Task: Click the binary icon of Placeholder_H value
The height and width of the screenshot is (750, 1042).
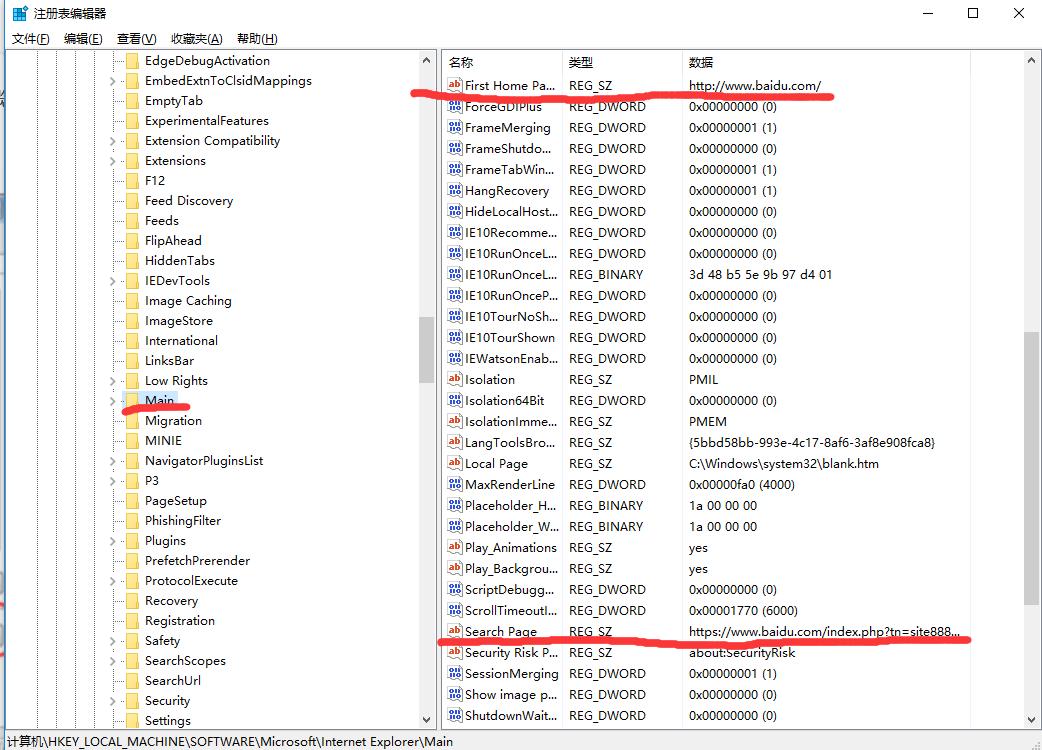Action: 454,506
